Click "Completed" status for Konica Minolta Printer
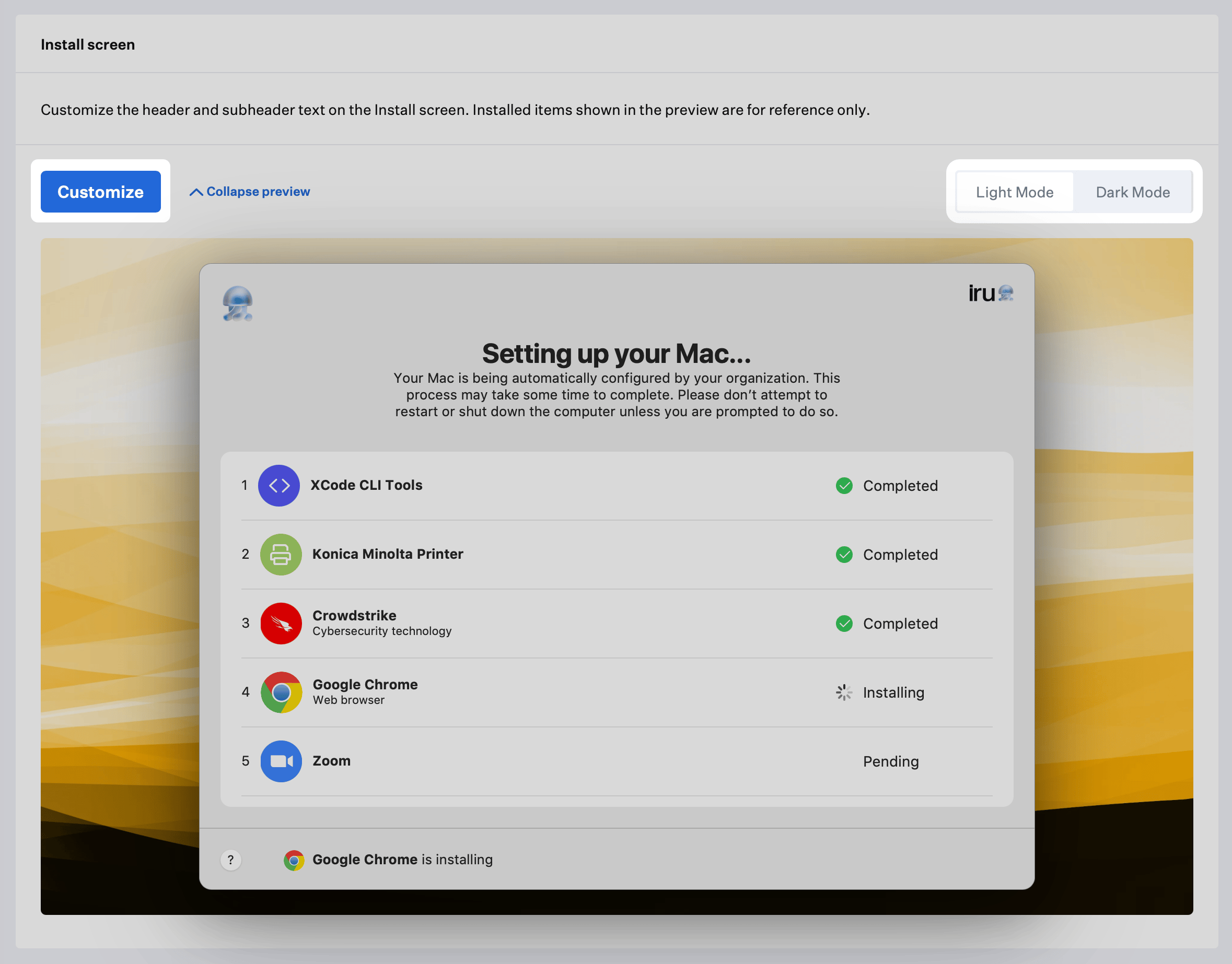This screenshot has width=1232, height=964. [x=901, y=555]
